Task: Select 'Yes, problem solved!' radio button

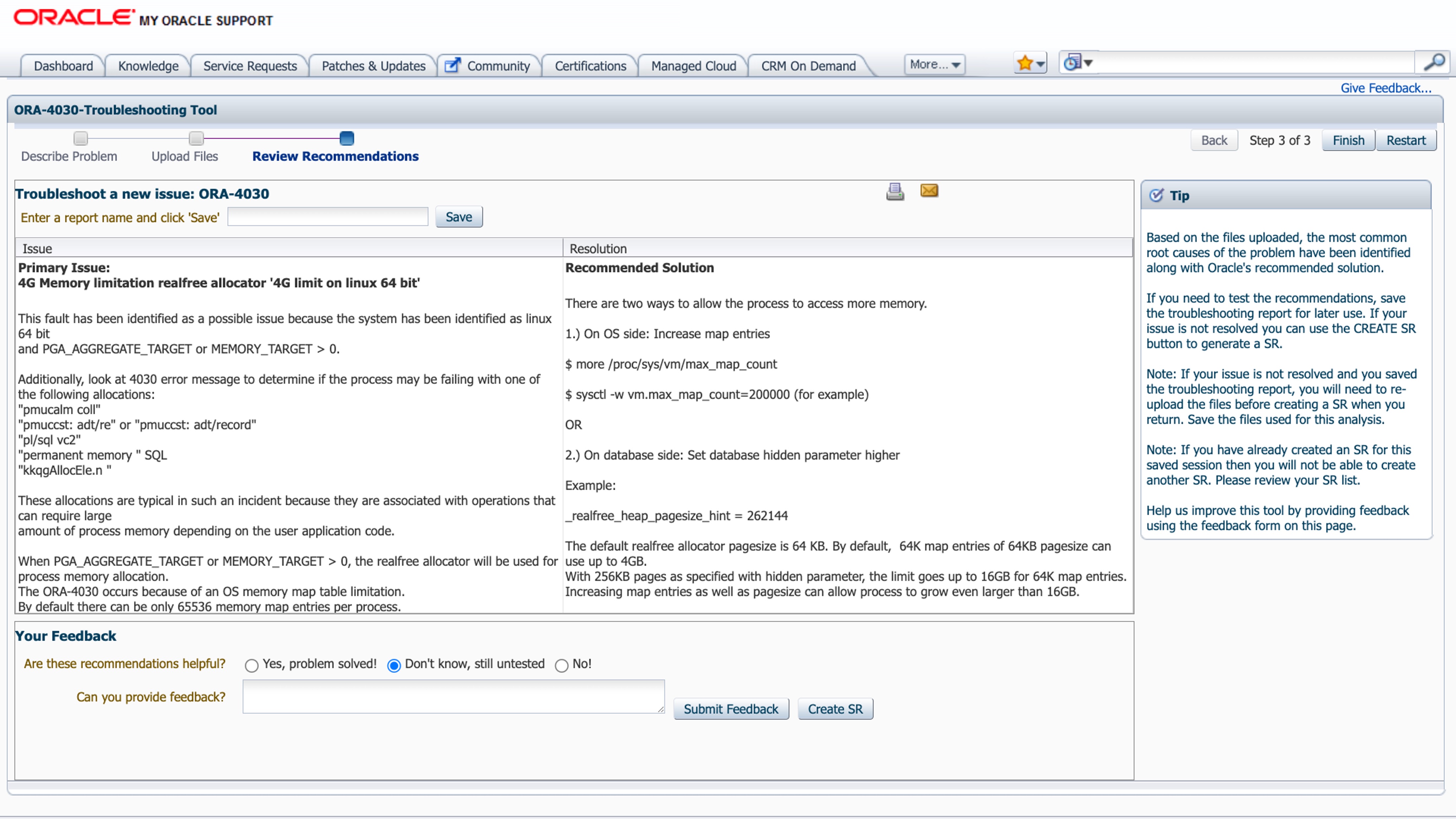Action: tap(251, 666)
